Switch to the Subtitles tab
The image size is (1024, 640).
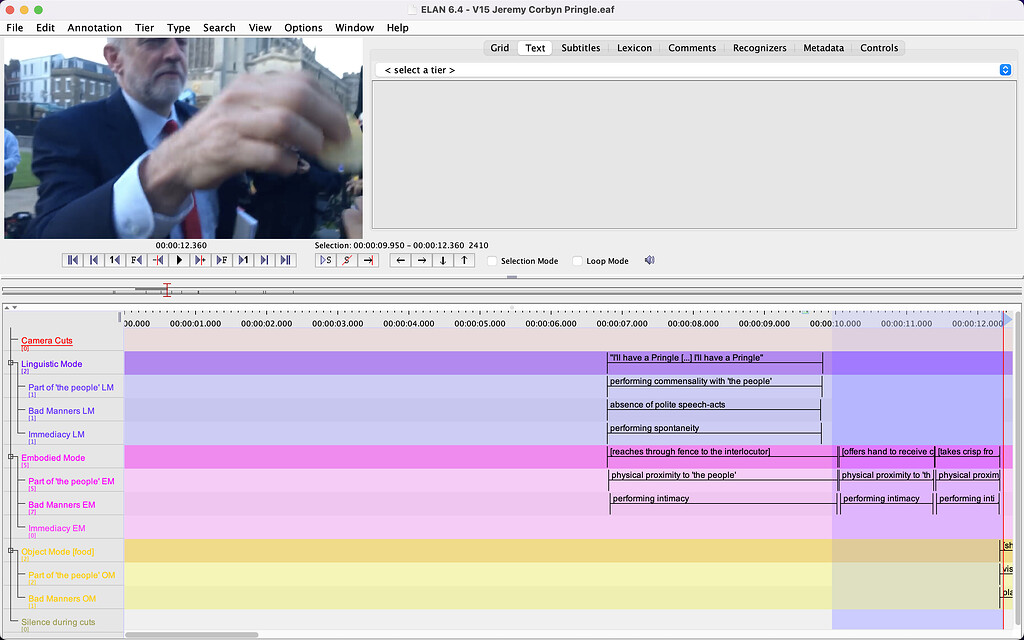[580, 48]
